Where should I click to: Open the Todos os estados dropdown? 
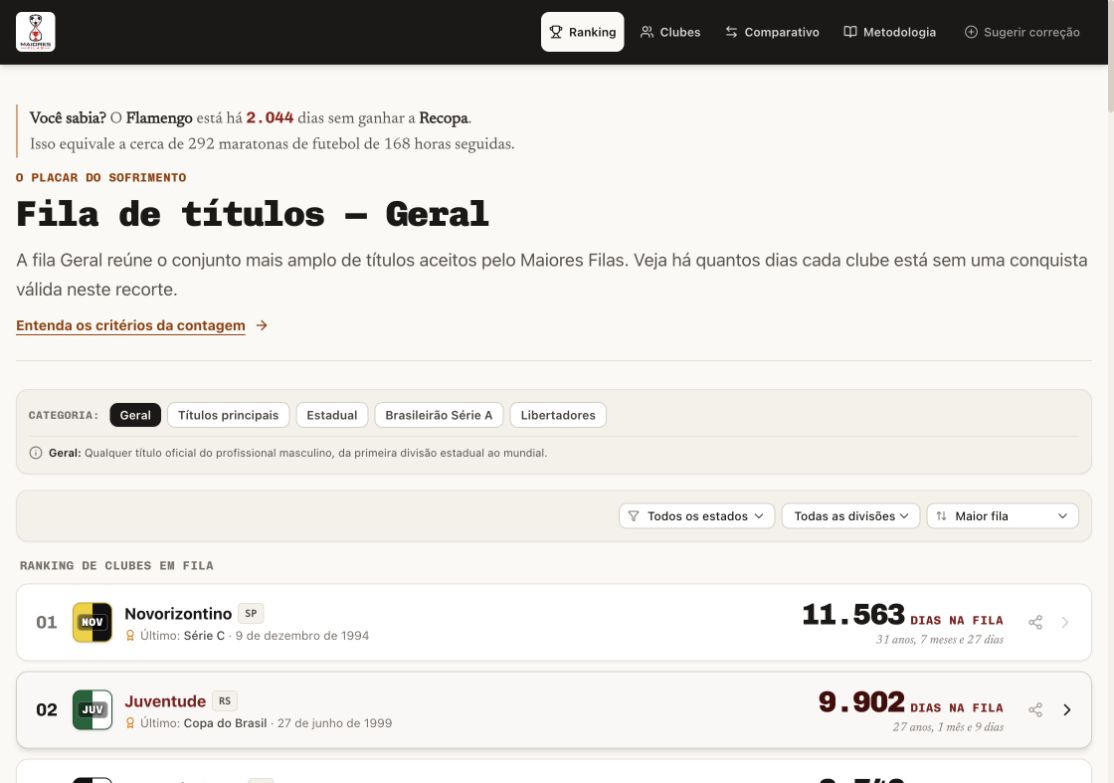[x=696, y=516]
